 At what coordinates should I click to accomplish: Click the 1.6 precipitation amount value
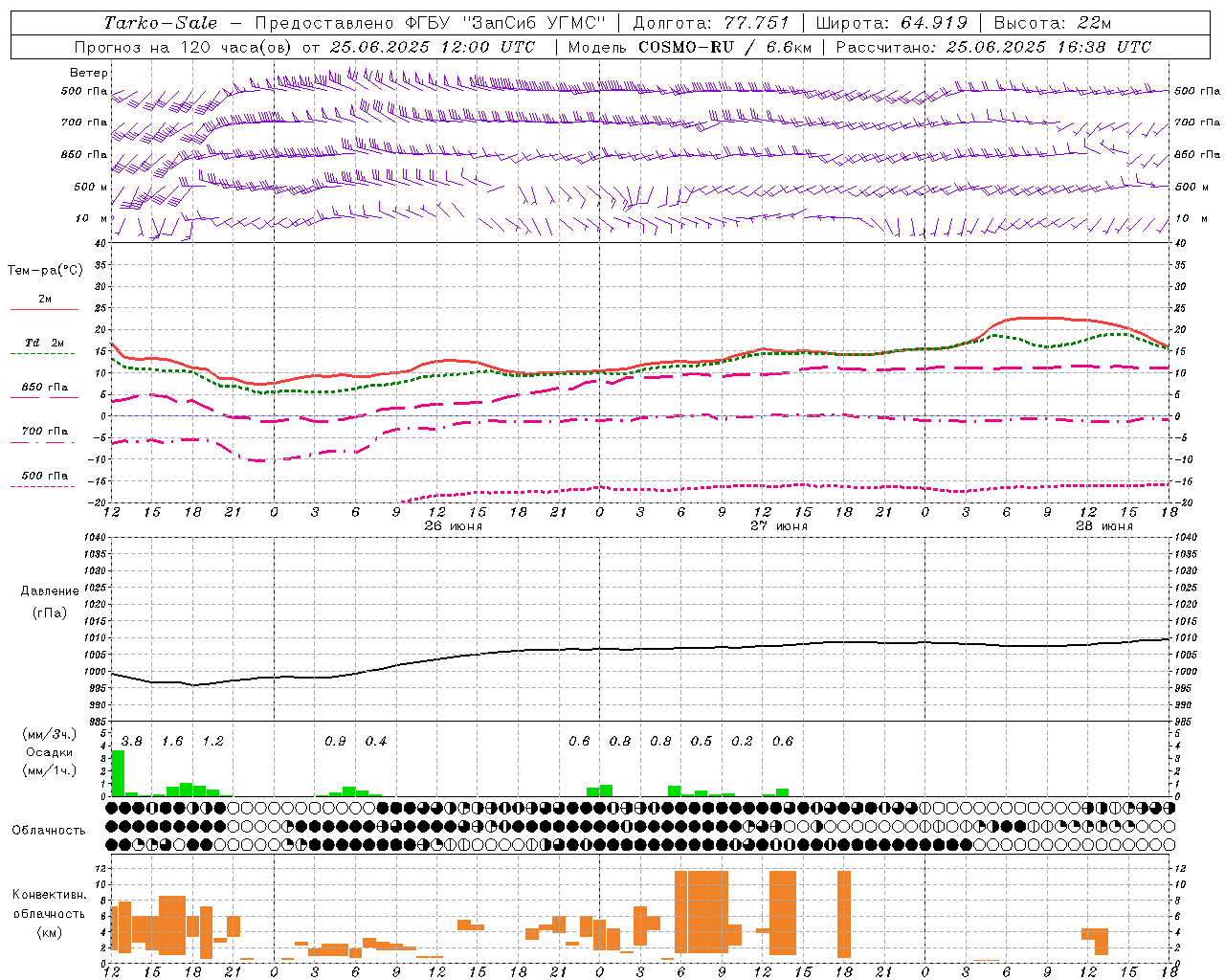click(x=172, y=742)
